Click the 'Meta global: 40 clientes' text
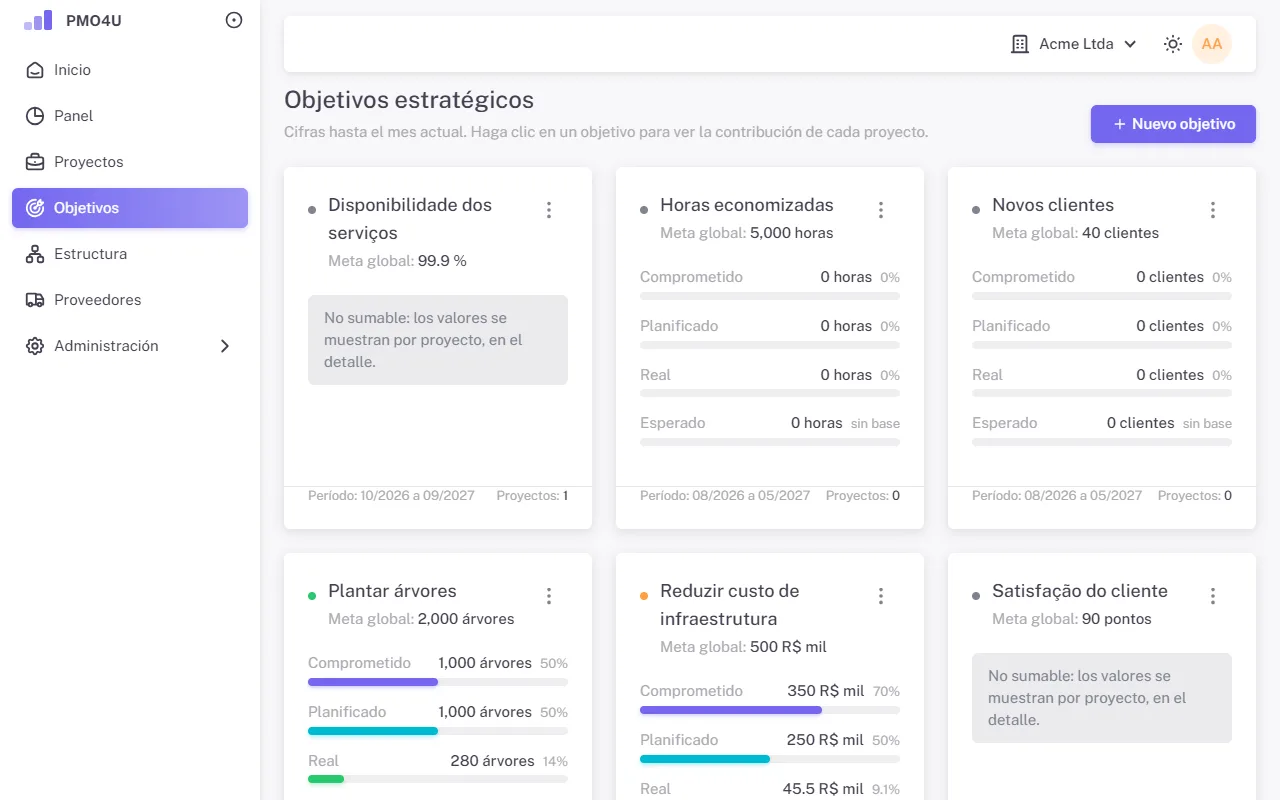Screen dimensions: 1280x800 1075,233
